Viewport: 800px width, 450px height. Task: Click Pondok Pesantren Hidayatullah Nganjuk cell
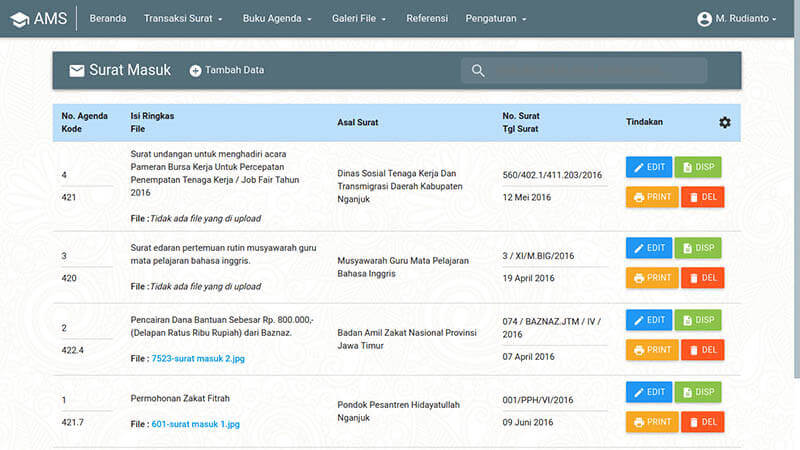point(398,411)
